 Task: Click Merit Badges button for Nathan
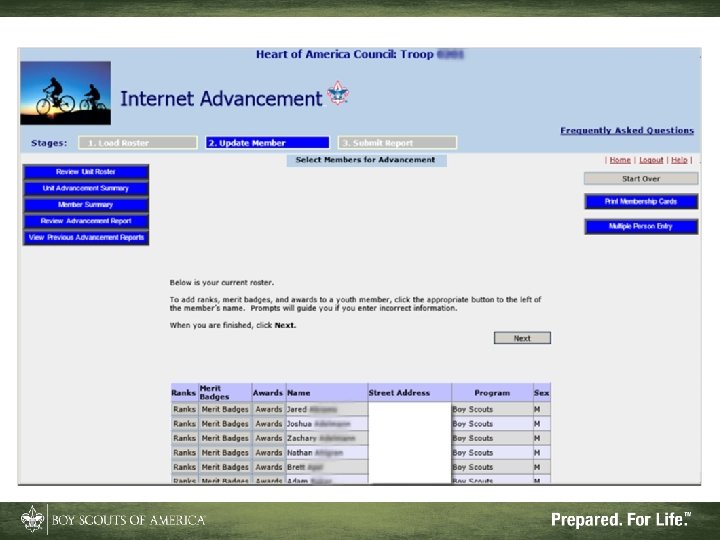pyautogui.click(x=225, y=453)
